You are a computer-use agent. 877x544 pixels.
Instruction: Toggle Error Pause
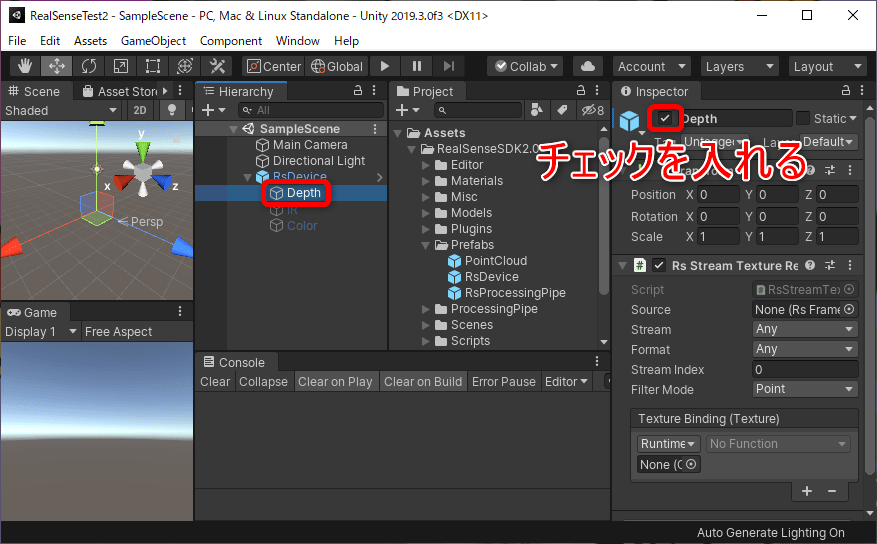[x=503, y=382]
